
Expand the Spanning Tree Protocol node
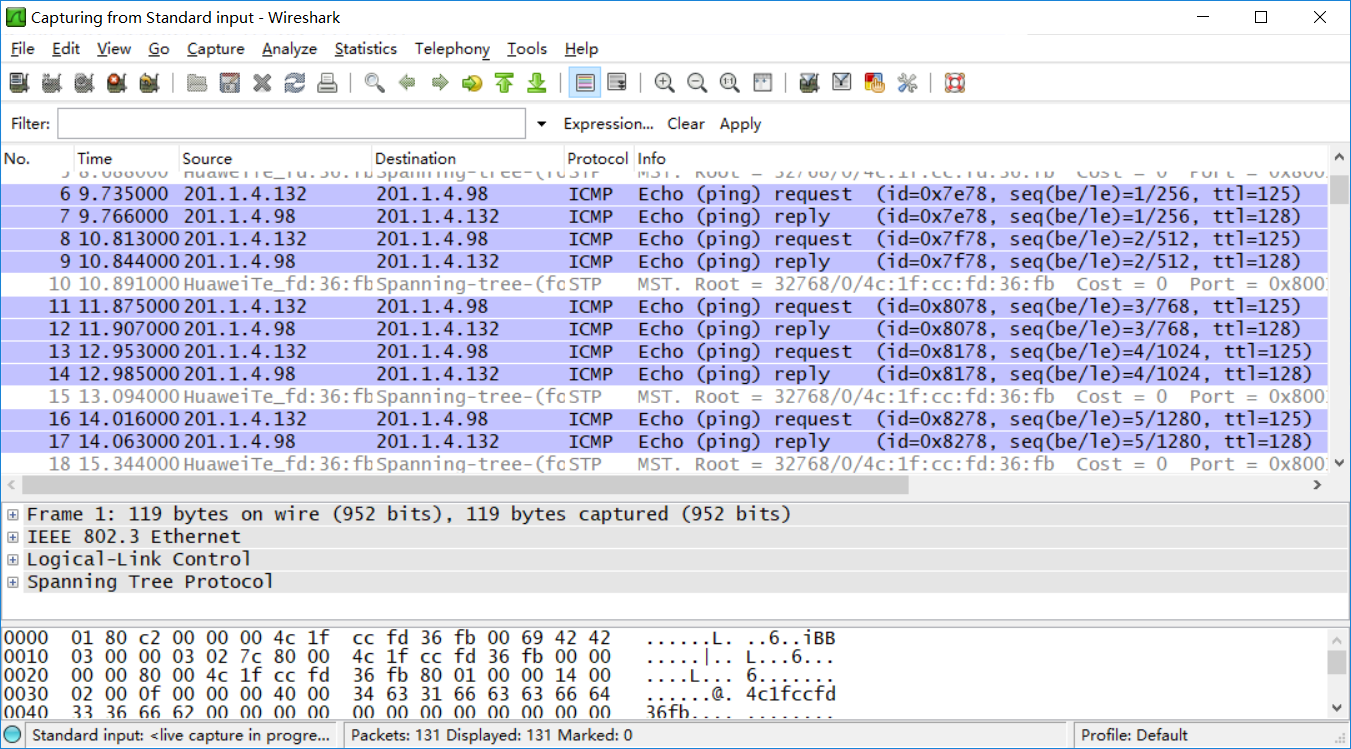click(x=13, y=582)
